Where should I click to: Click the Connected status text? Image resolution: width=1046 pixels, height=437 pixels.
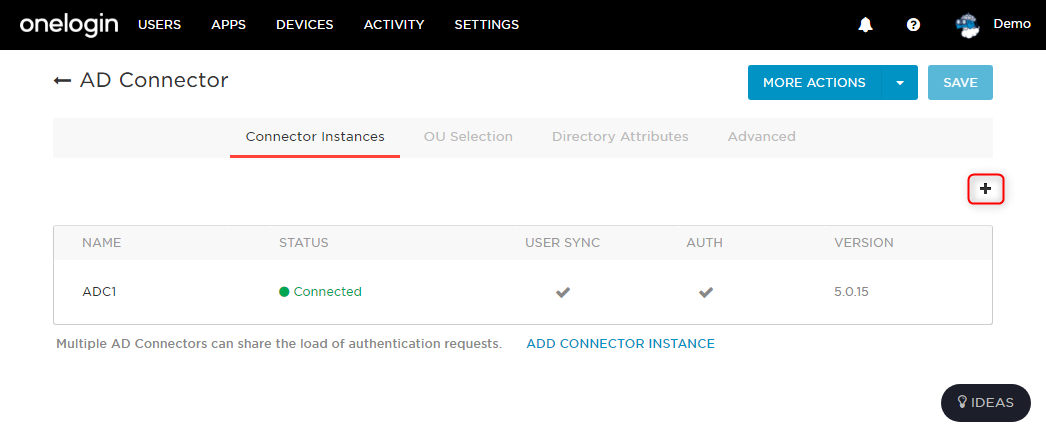point(328,292)
